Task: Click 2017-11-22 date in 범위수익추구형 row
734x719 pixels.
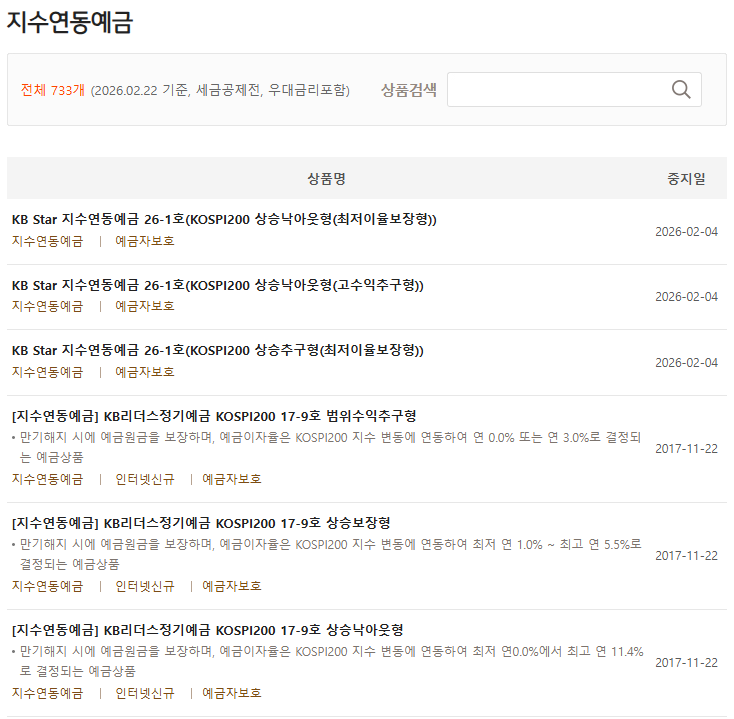Action: click(x=686, y=448)
